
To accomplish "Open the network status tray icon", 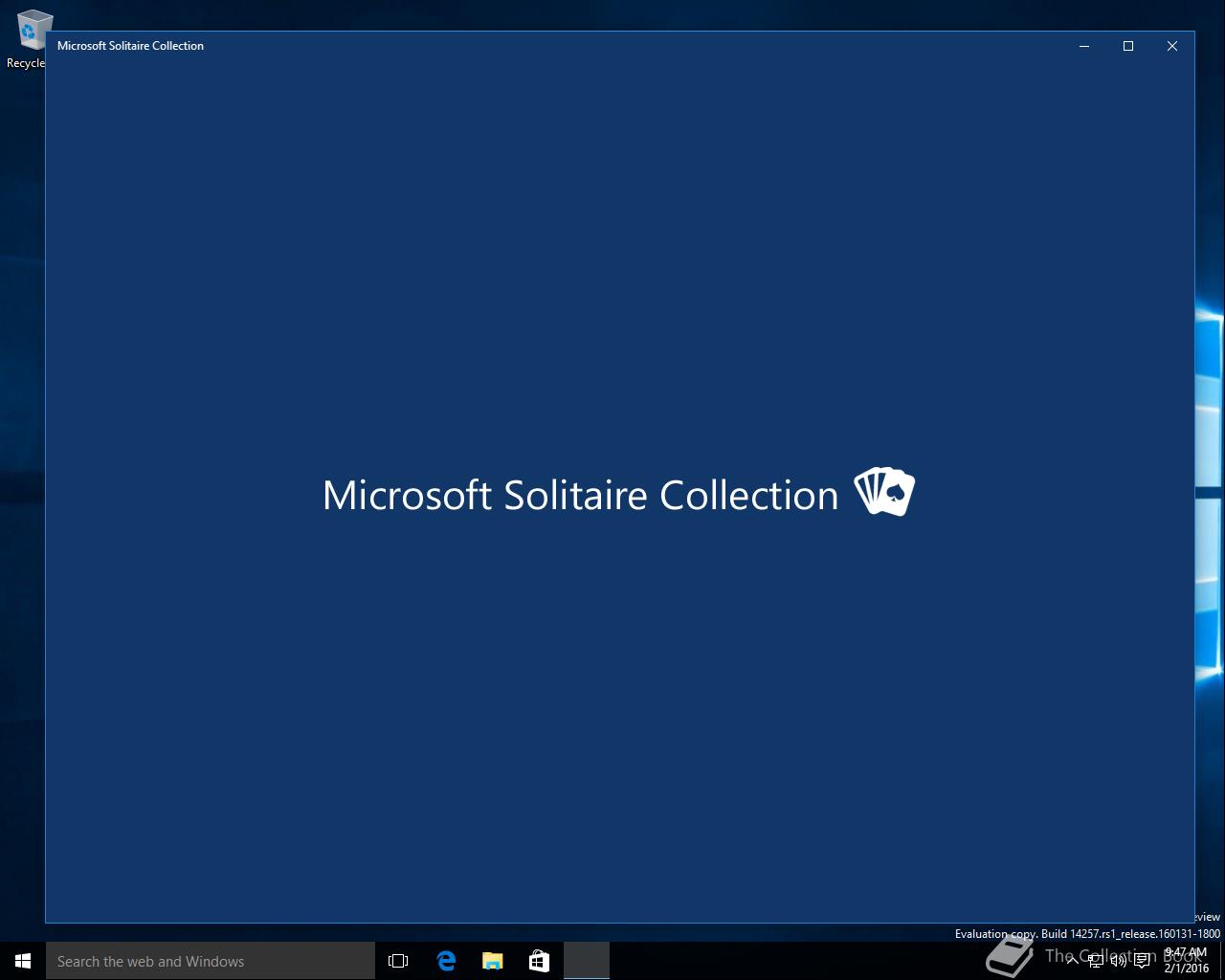I will (x=1095, y=961).
